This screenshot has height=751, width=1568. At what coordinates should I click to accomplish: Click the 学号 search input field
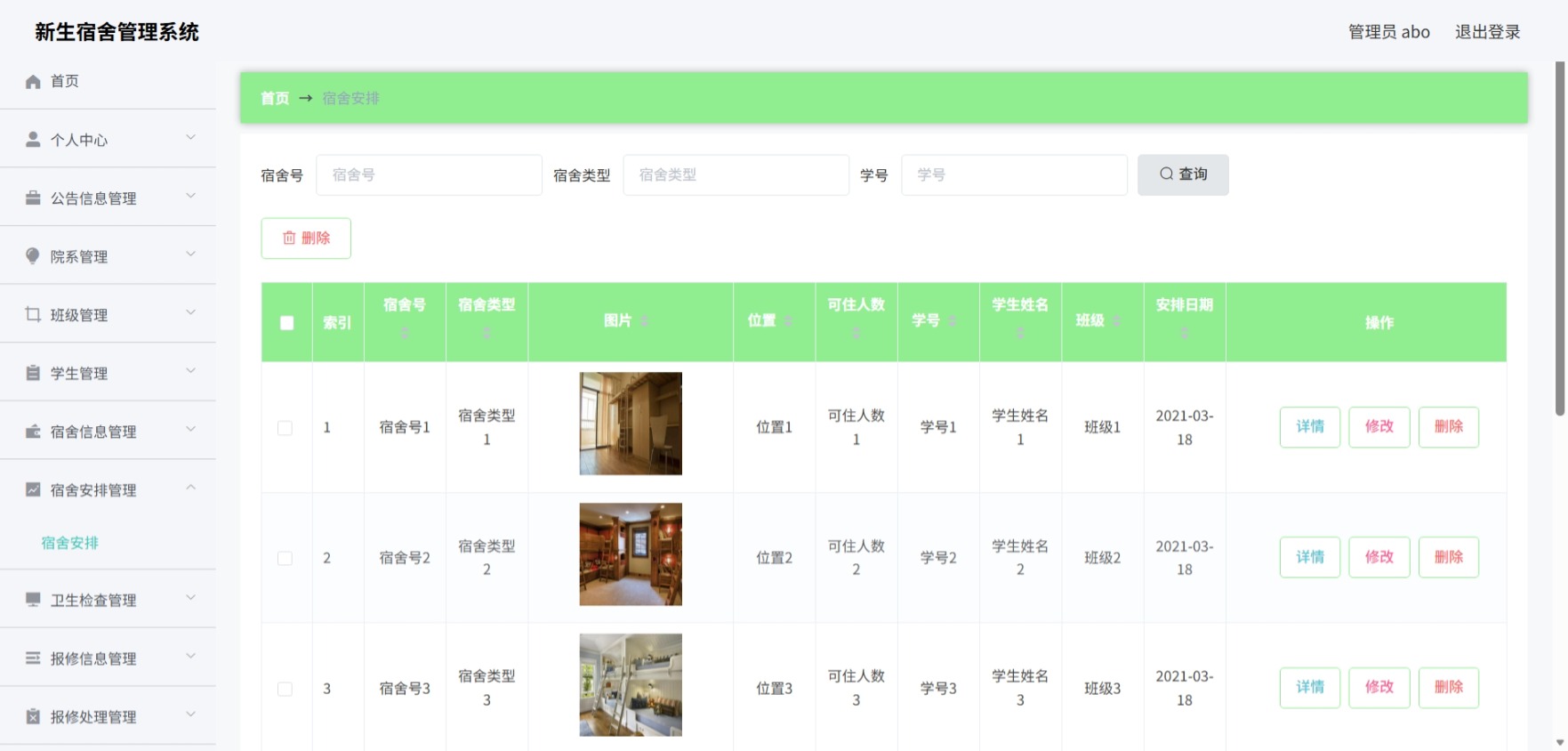coord(1014,174)
